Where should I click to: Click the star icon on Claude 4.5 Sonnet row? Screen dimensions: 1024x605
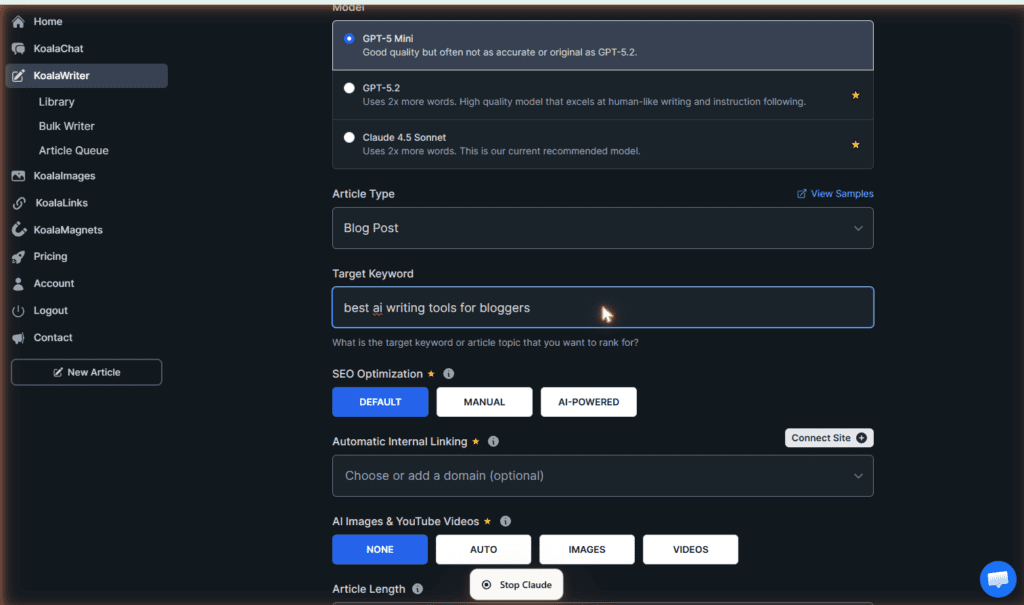click(x=856, y=145)
